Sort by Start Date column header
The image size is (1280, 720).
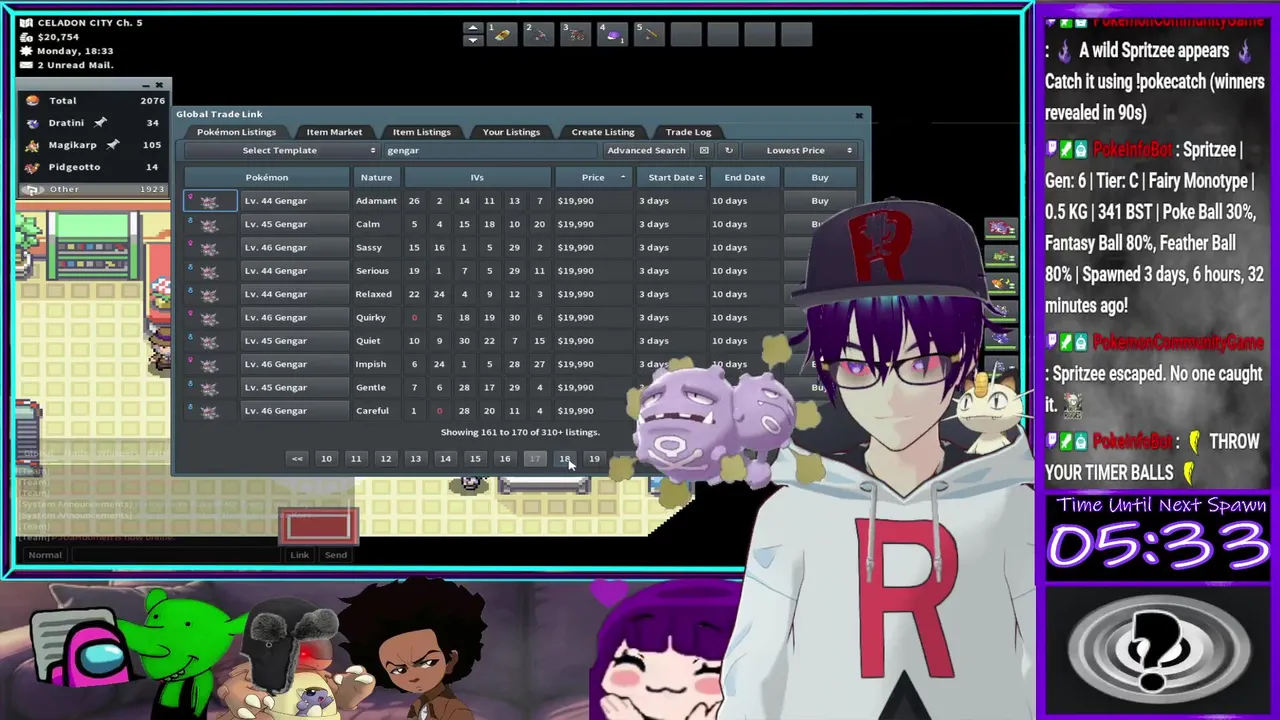pos(671,177)
